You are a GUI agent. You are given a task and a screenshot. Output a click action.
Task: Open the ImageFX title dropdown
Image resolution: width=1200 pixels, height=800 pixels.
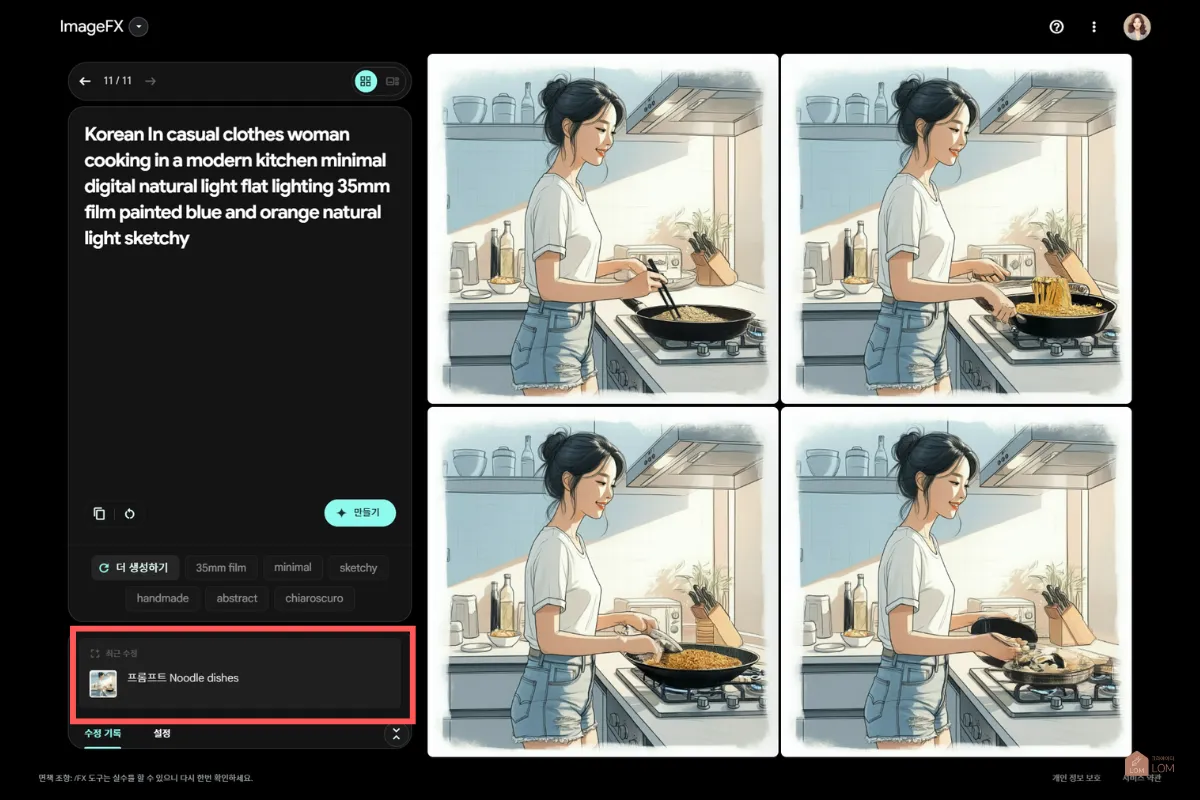point(137,27)
